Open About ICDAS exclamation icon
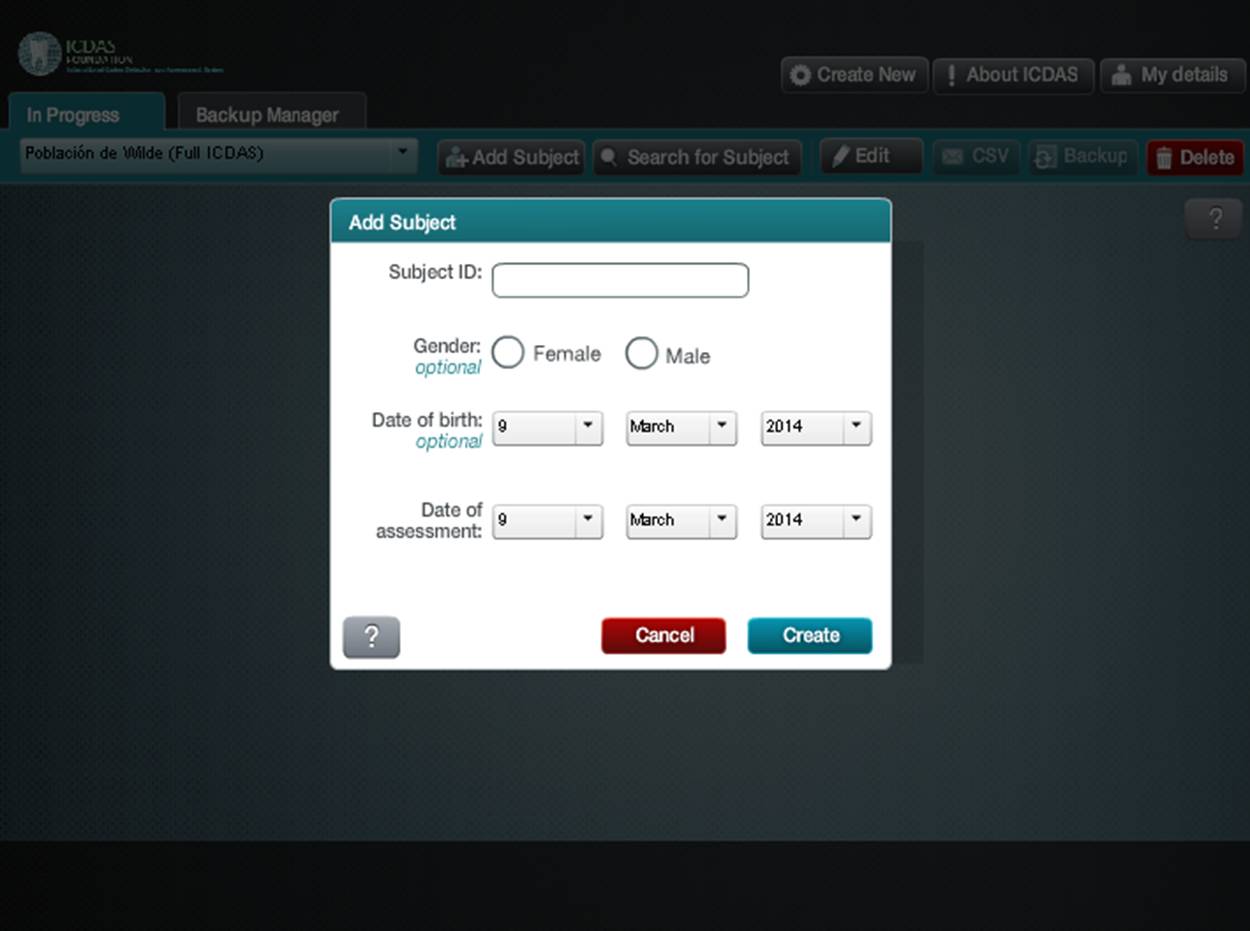The width and height of the screenshot is (1250, 931). pyautogui.click(x=951, y=76)
